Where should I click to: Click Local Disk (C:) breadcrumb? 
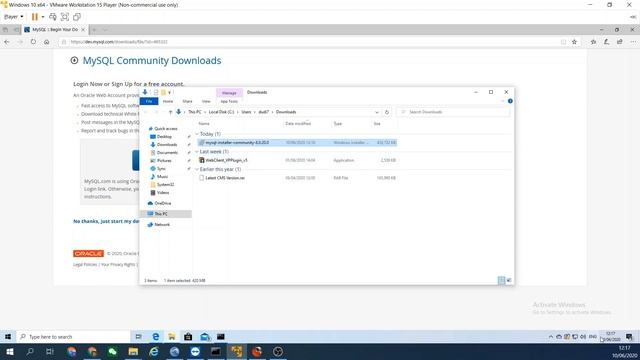pos(221,112)
